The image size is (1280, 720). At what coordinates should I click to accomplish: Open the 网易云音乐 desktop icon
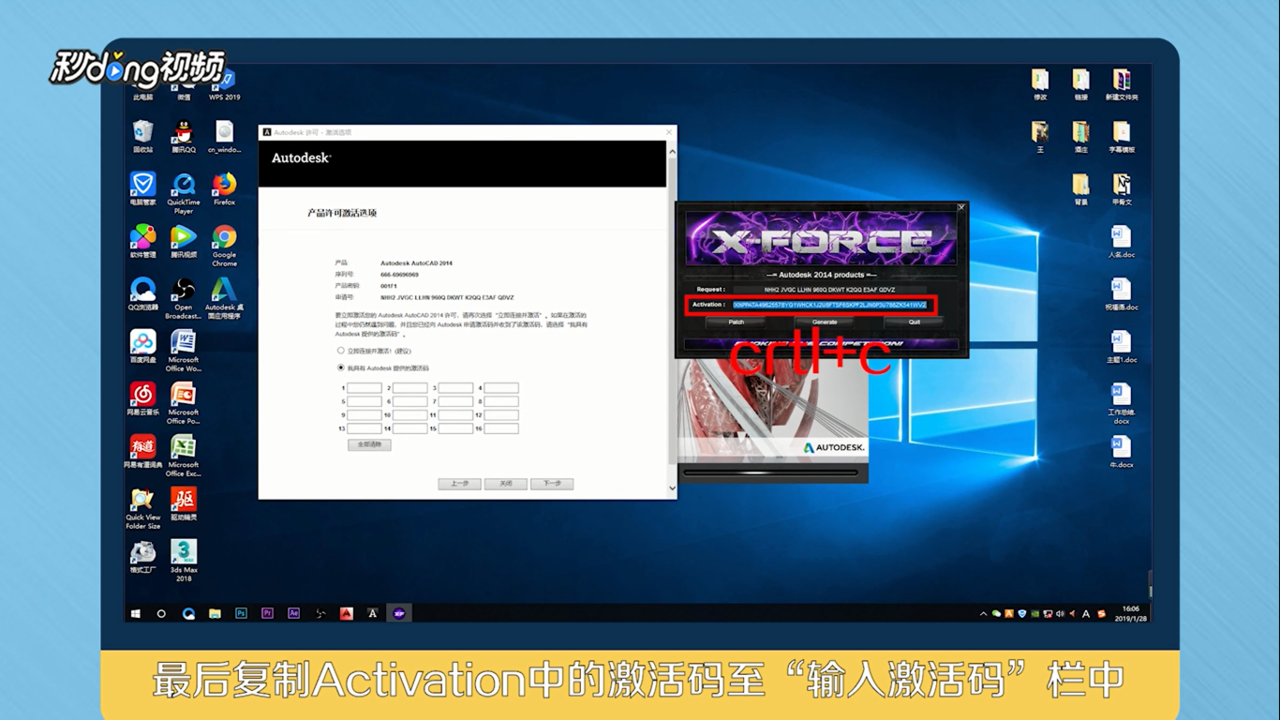[142, 398]
